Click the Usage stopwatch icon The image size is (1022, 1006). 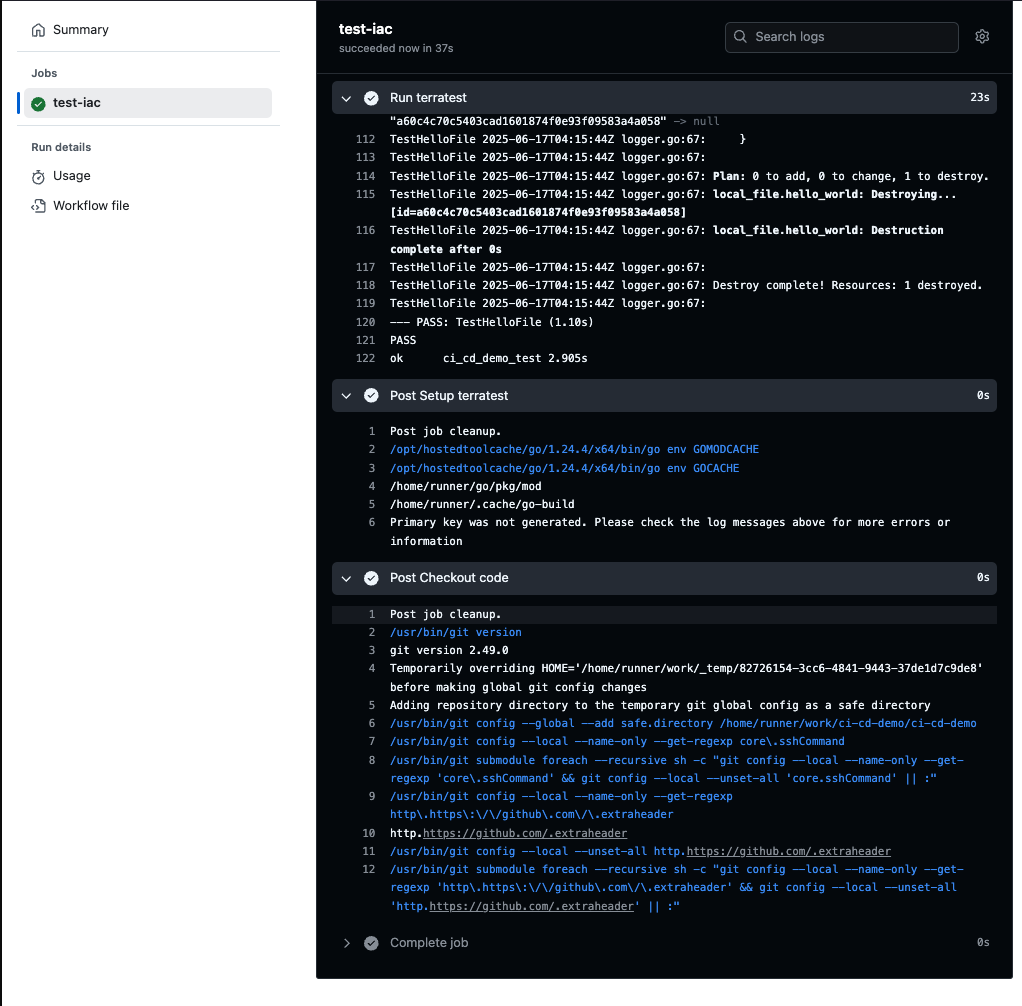pyautogui.click(x=39, y=176)
